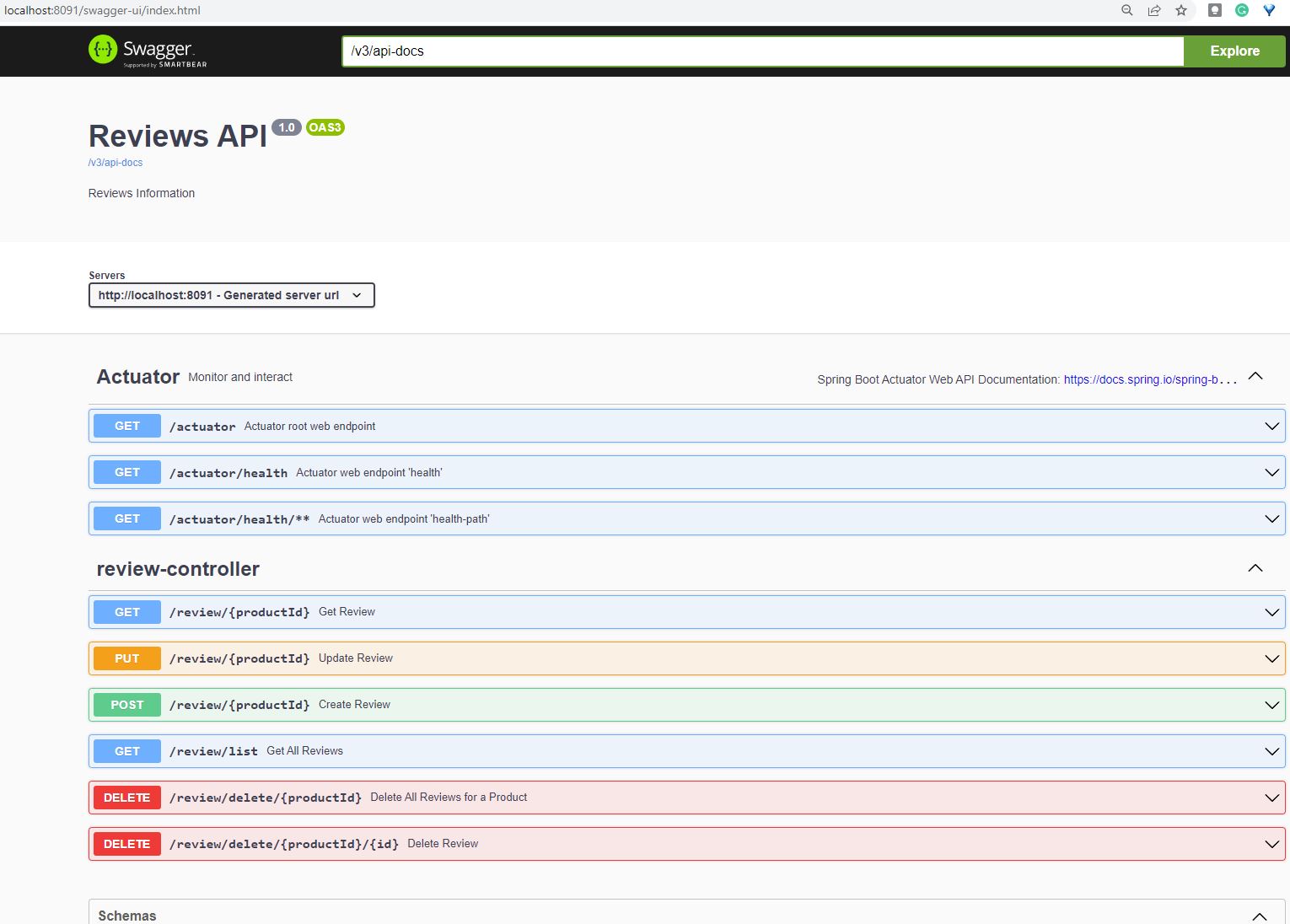This screenshot has width=1290, height=924.
Task: Click the Swagger logo icon
Action: pyautogui.click(x=103, y=50)
